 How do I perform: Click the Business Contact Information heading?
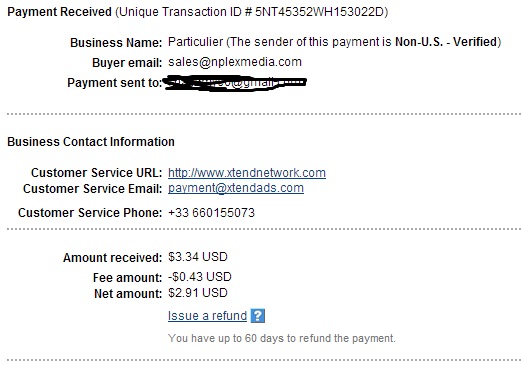(91, 142)
